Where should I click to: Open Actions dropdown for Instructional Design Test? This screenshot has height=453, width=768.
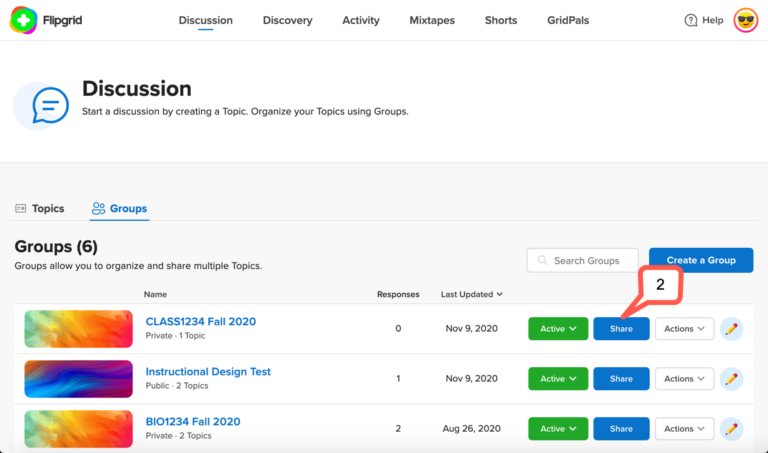(684, 379)
